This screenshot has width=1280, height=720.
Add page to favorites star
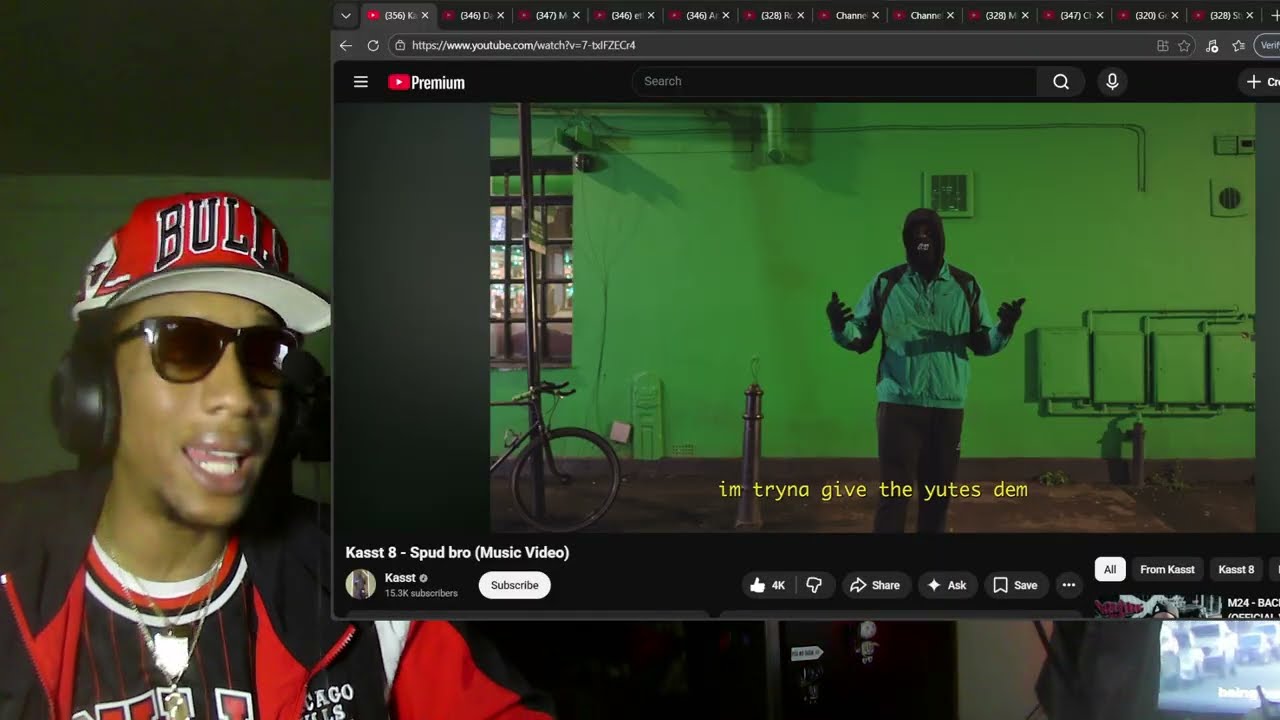(1184, 45)
